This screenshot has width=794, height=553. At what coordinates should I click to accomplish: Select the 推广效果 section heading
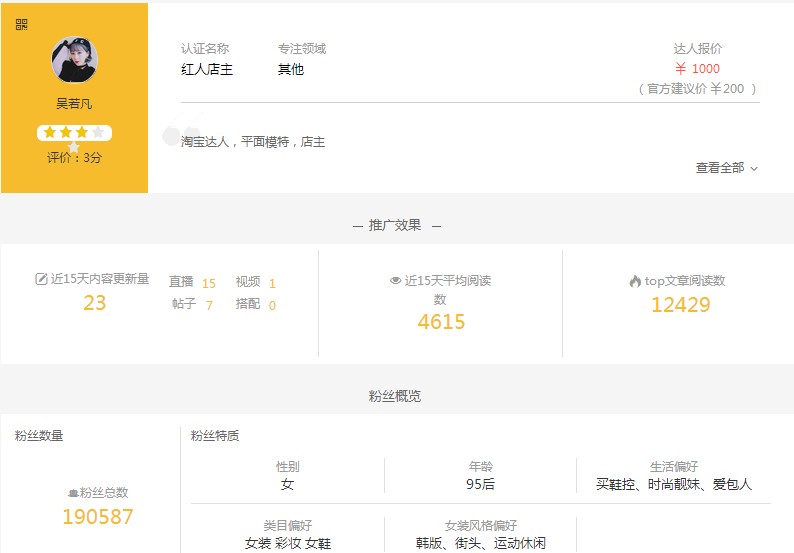click(395, 225)
